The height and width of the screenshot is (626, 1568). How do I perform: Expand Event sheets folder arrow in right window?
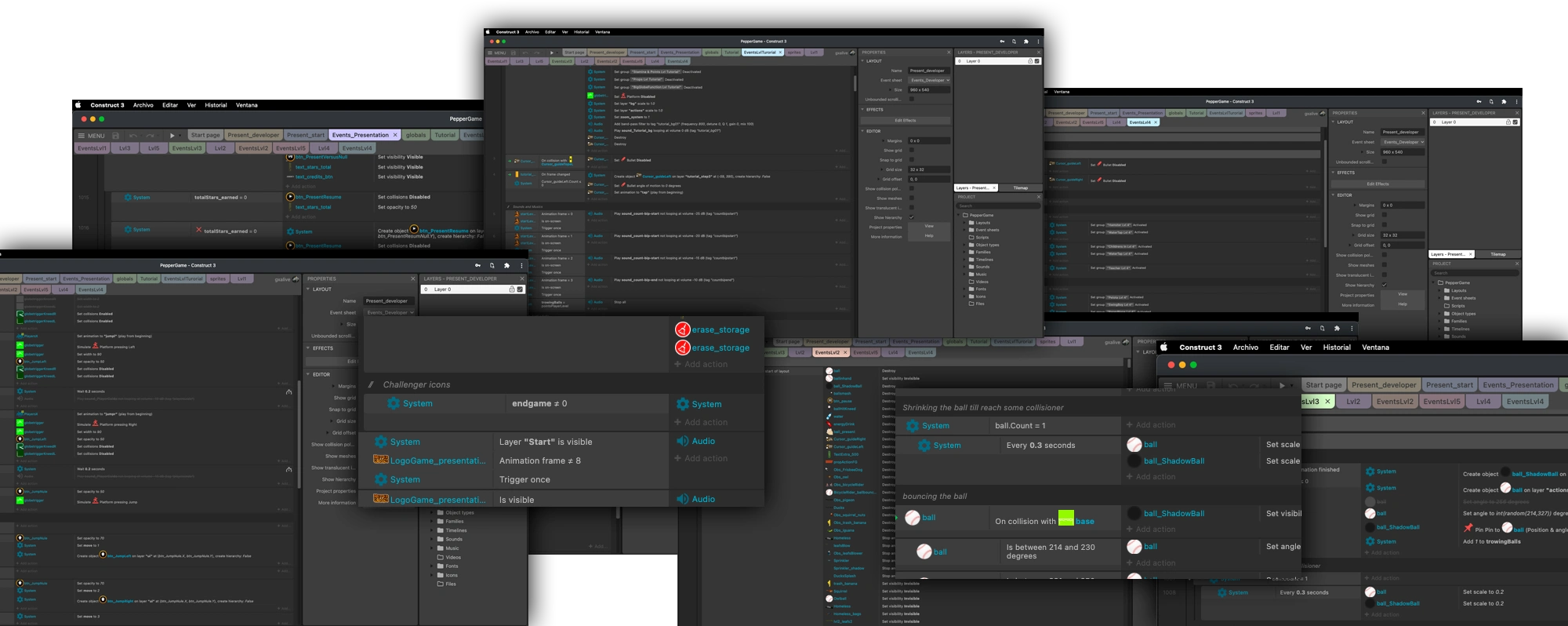pos(1440,298)
